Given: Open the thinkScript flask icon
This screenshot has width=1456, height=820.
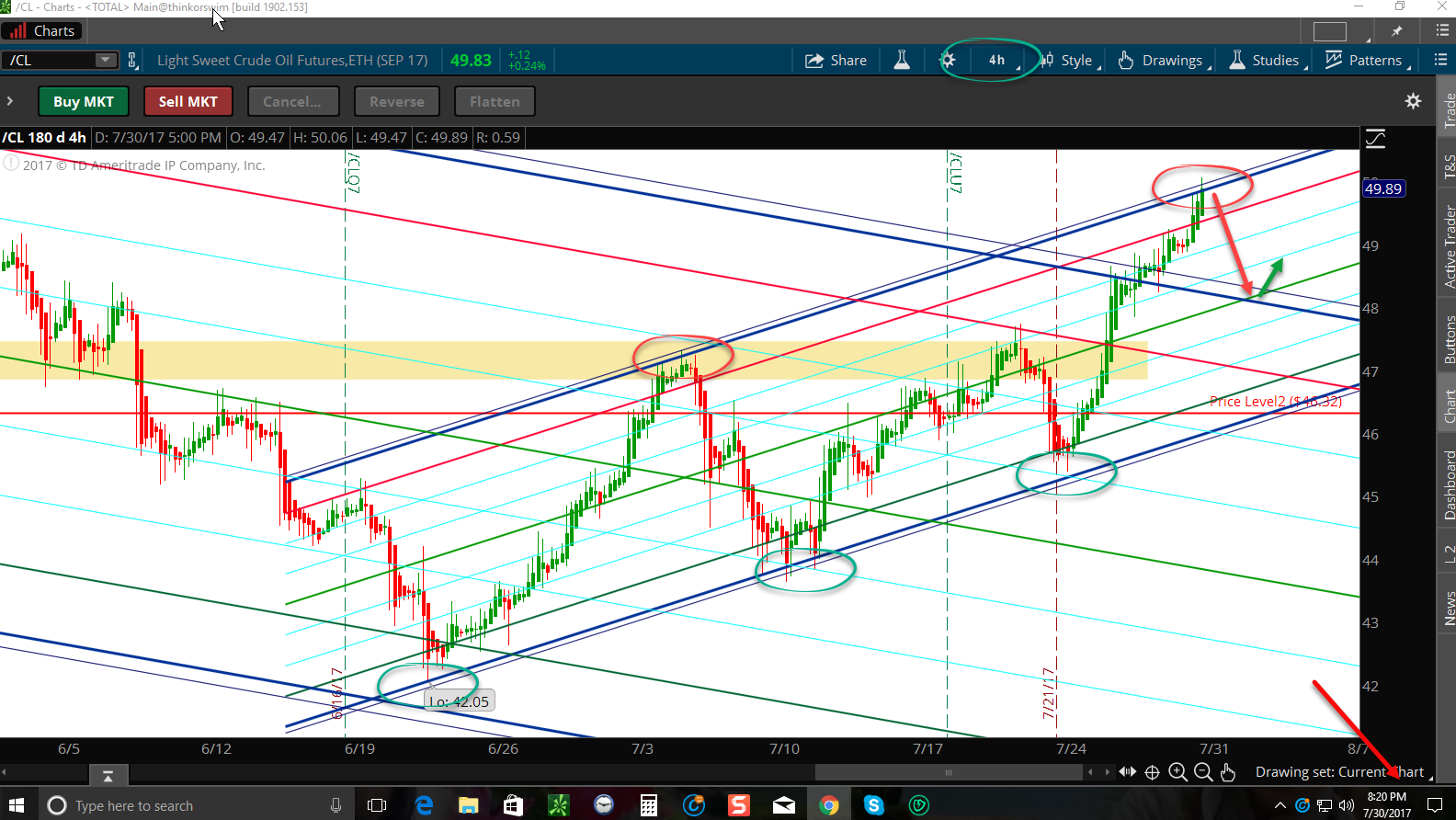Looking at the screenshot, I should click(902, 61).
